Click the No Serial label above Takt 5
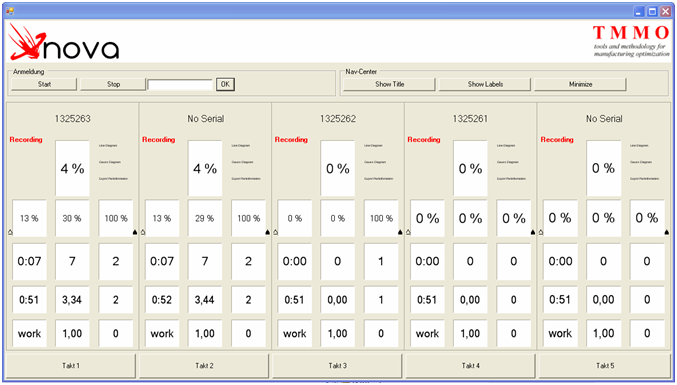The width and height of the screenshot is (677, 385). [604, 119]
